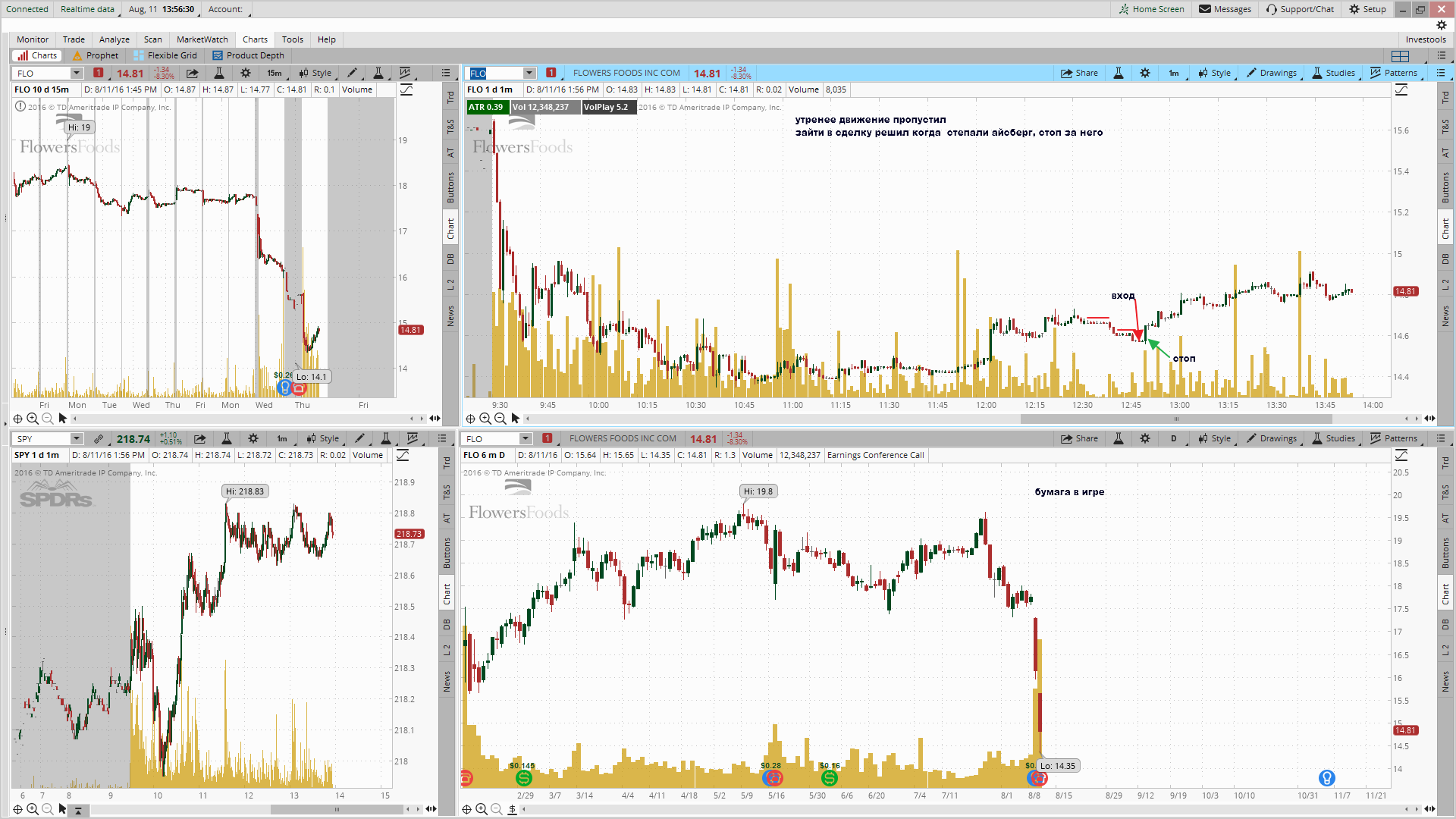Open chart settings gear in FLO 15m chart

pos(245,74)
